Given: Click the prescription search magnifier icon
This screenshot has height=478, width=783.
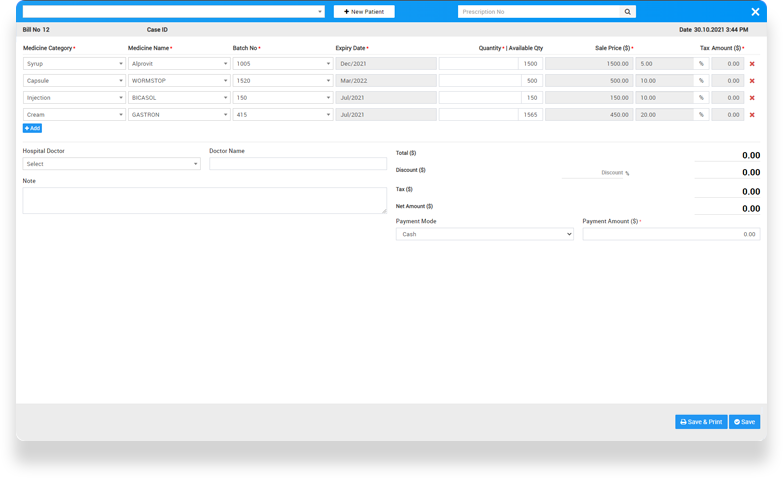Looking at the screenshot, I should 628,12.
